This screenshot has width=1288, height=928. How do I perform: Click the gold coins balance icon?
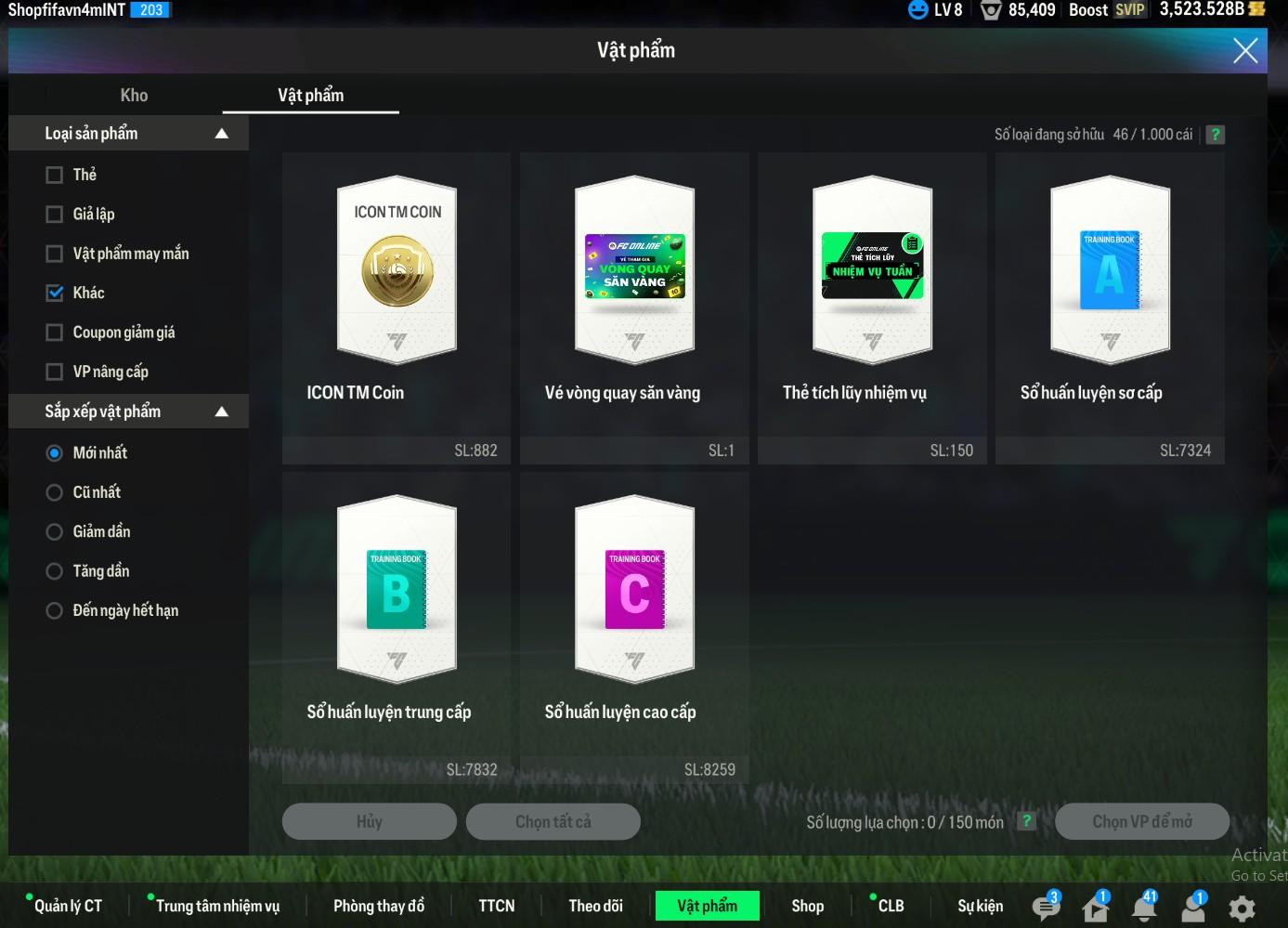[1257, 9]
